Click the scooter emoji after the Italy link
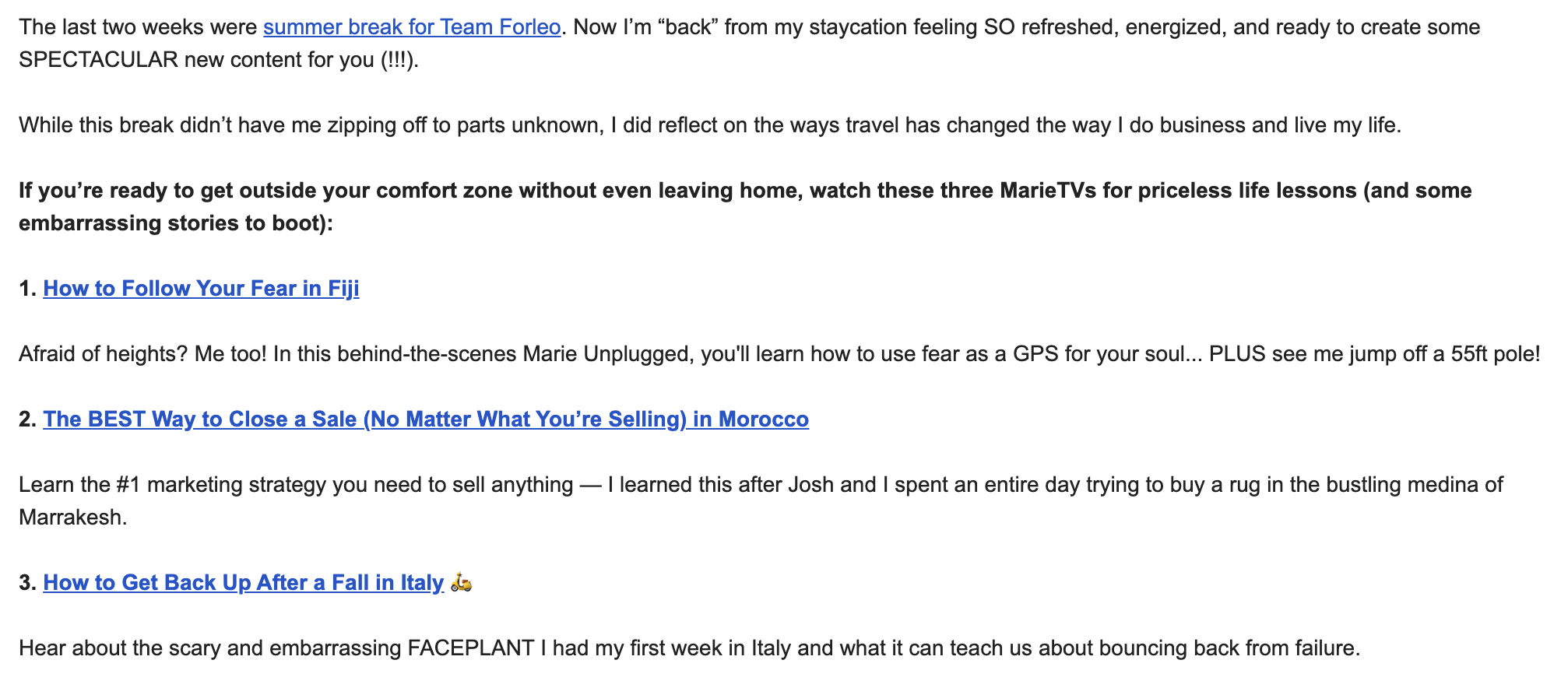 click(x=462, y=583)
